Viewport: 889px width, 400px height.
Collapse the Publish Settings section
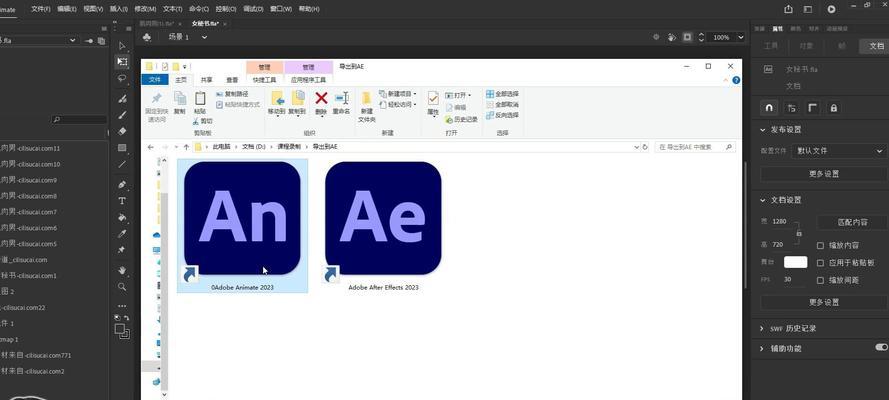[763, 130]
